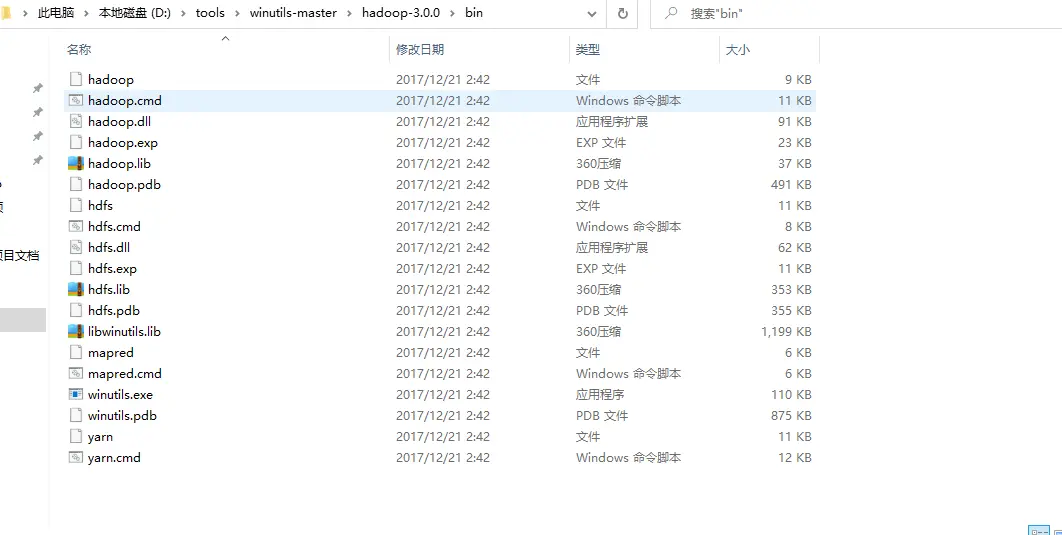1062x535 pixels.
Task: Click the refresh button beside address bar
Action: [622, 13]
